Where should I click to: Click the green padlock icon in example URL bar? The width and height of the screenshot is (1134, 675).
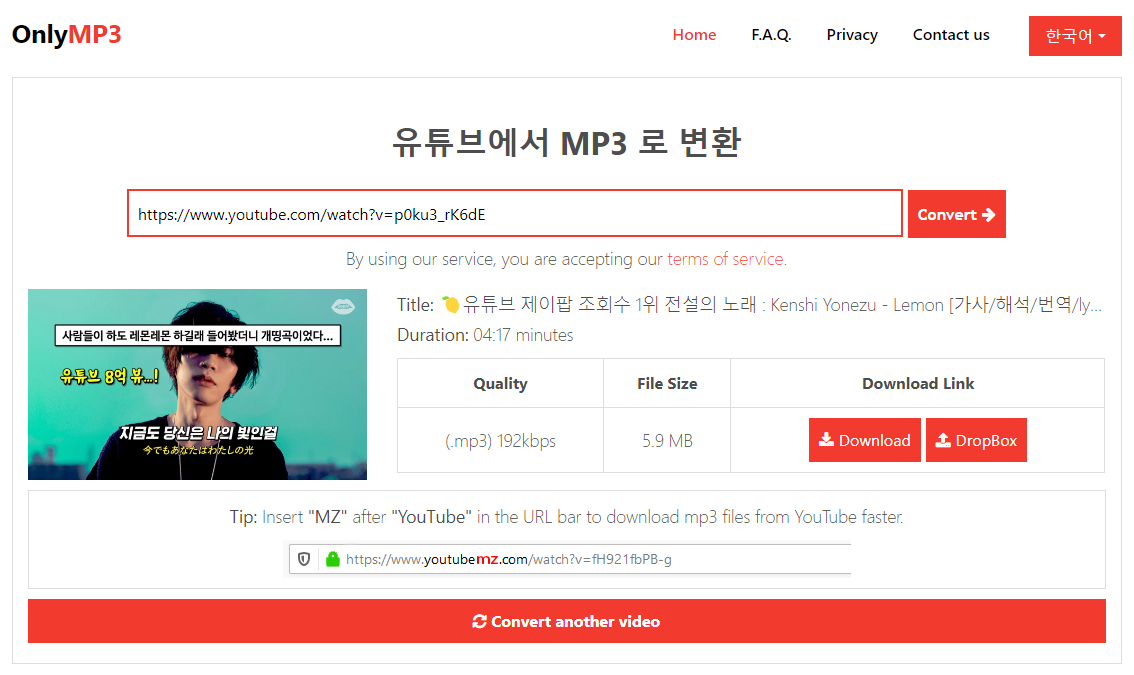pyautogui.click(x=333, y=559)
